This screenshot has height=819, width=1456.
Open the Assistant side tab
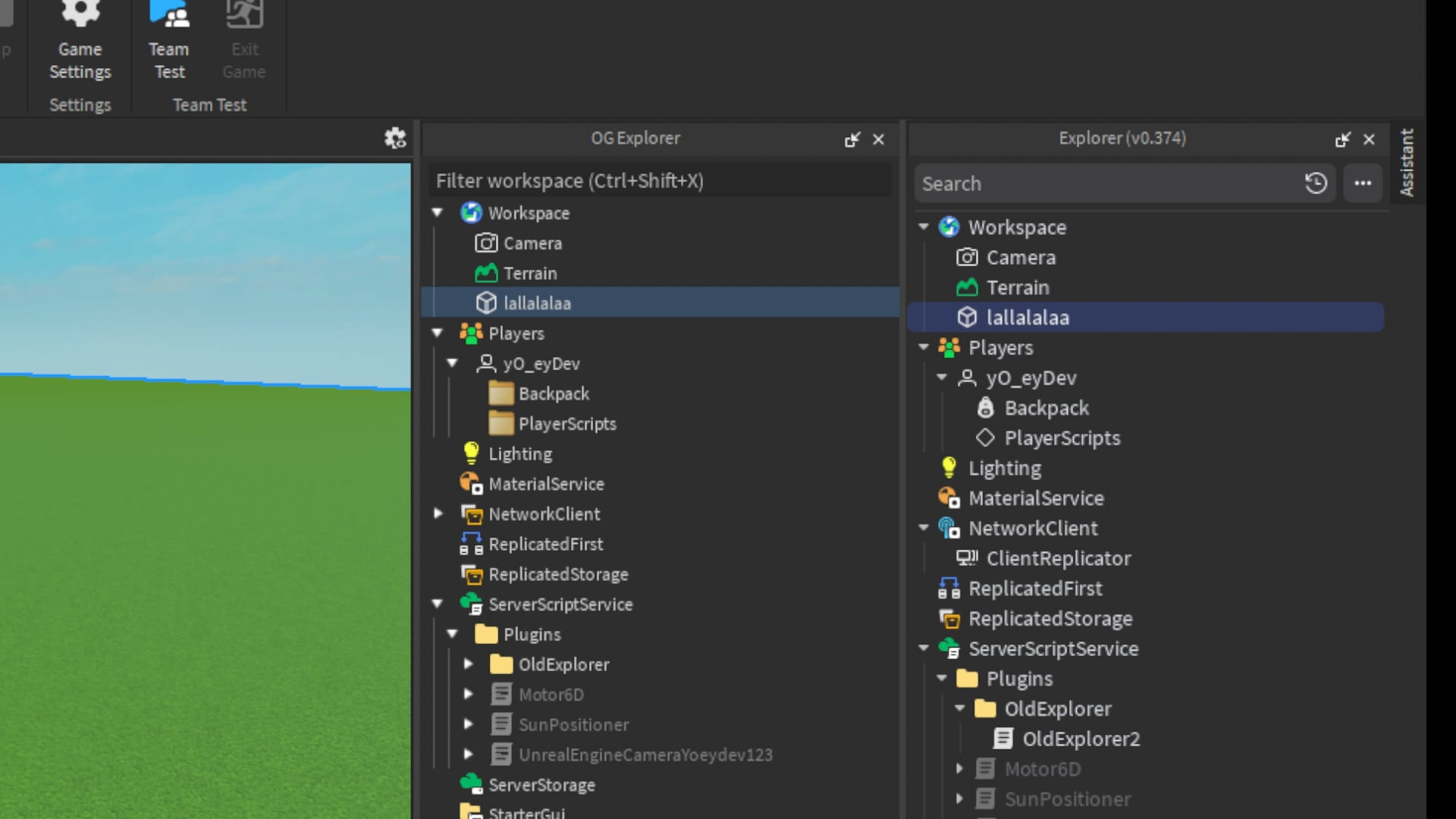[1407, 162]
